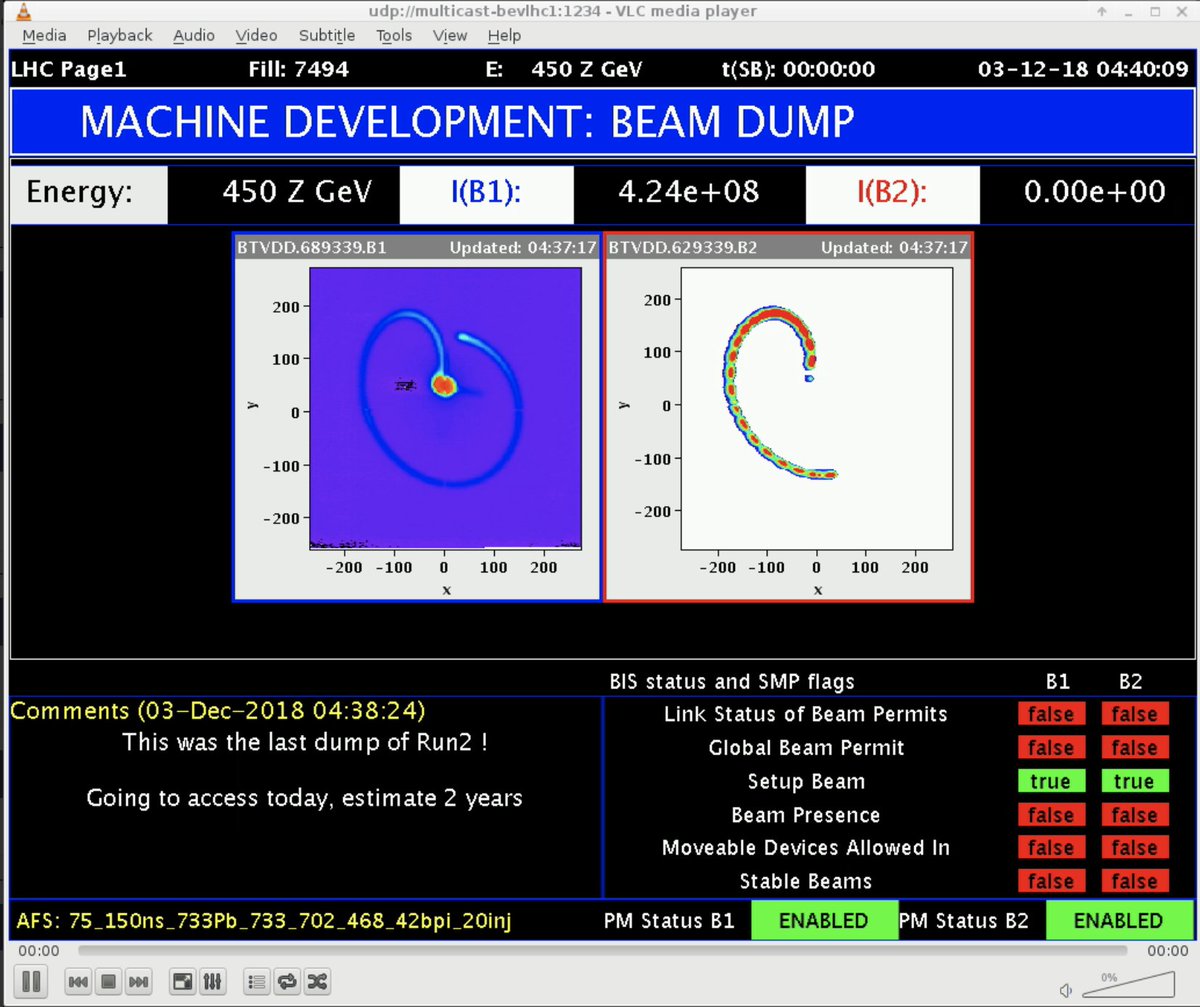
Task: Click the I(B1) label
Action: click(x=487, y=194)
